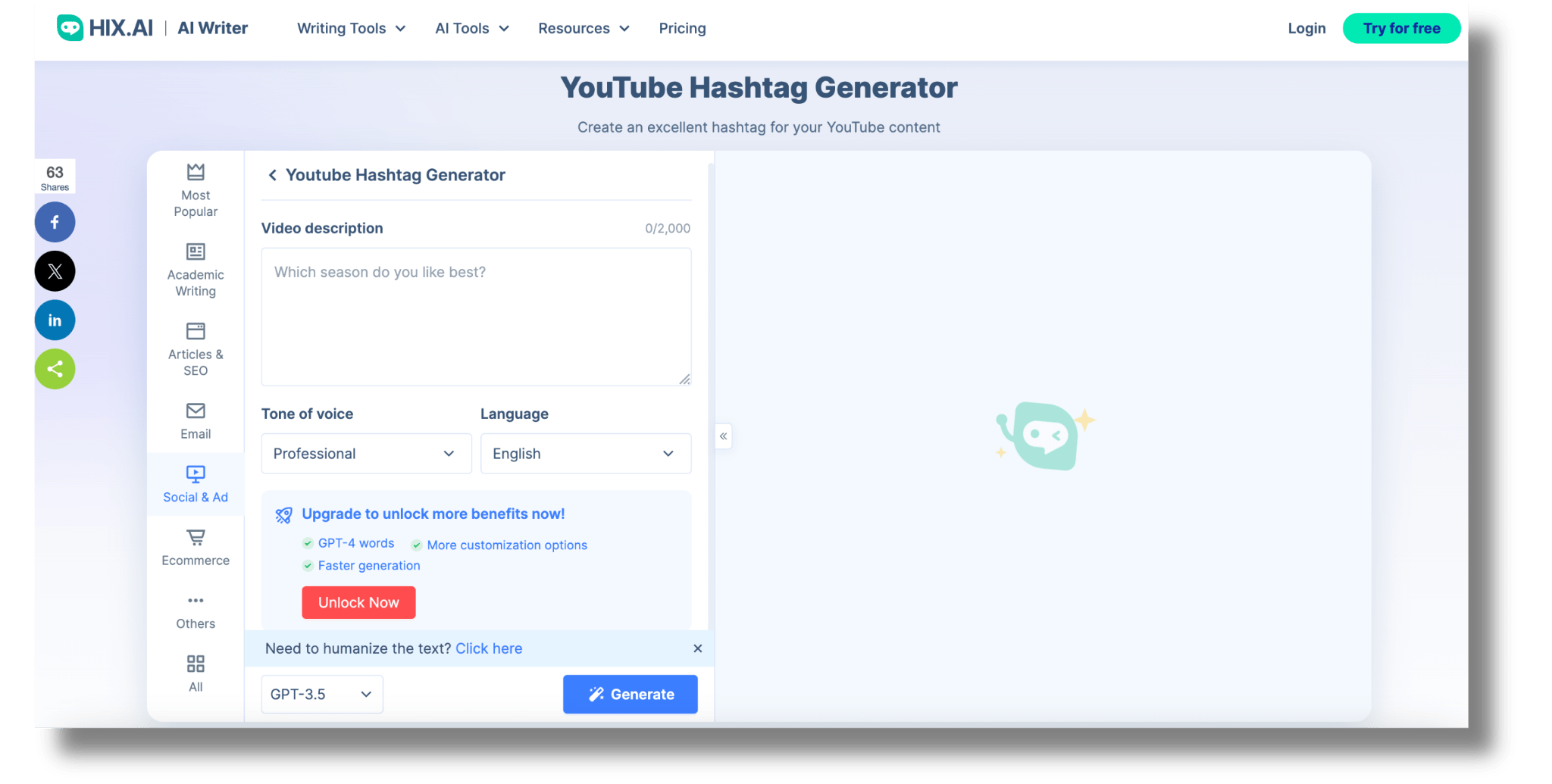Close the humanize text banner
Screen dimensions: 1552x784
[x=698, y=648]
